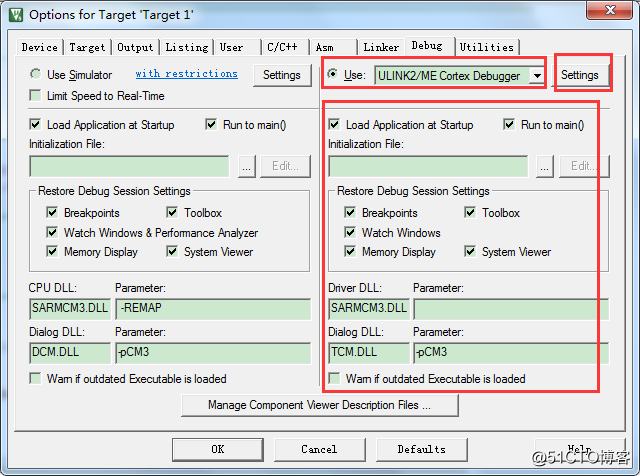Screen dimensions: 640x476
Task: Browse for debugger initialization file
Action: [544, 166]
